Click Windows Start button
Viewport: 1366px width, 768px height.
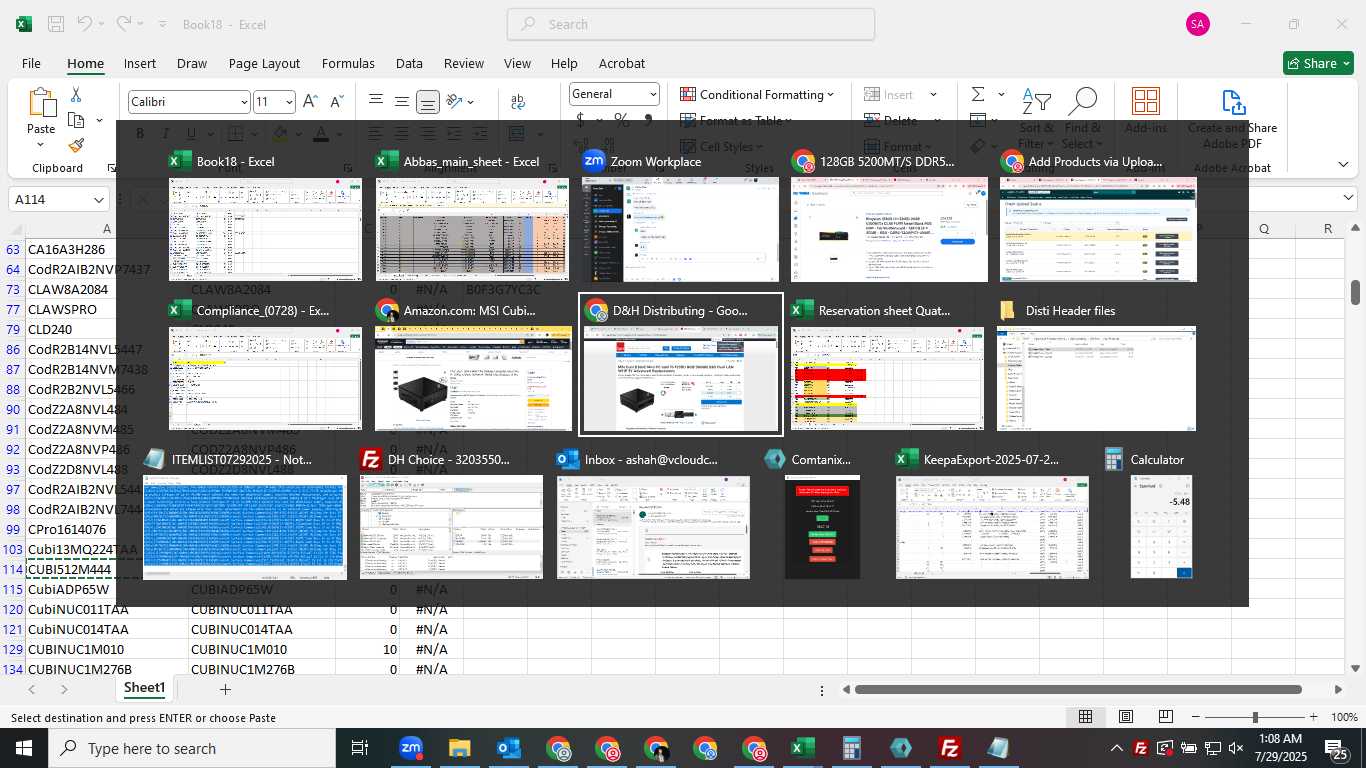pyautogui.click(x=24, y=748)
